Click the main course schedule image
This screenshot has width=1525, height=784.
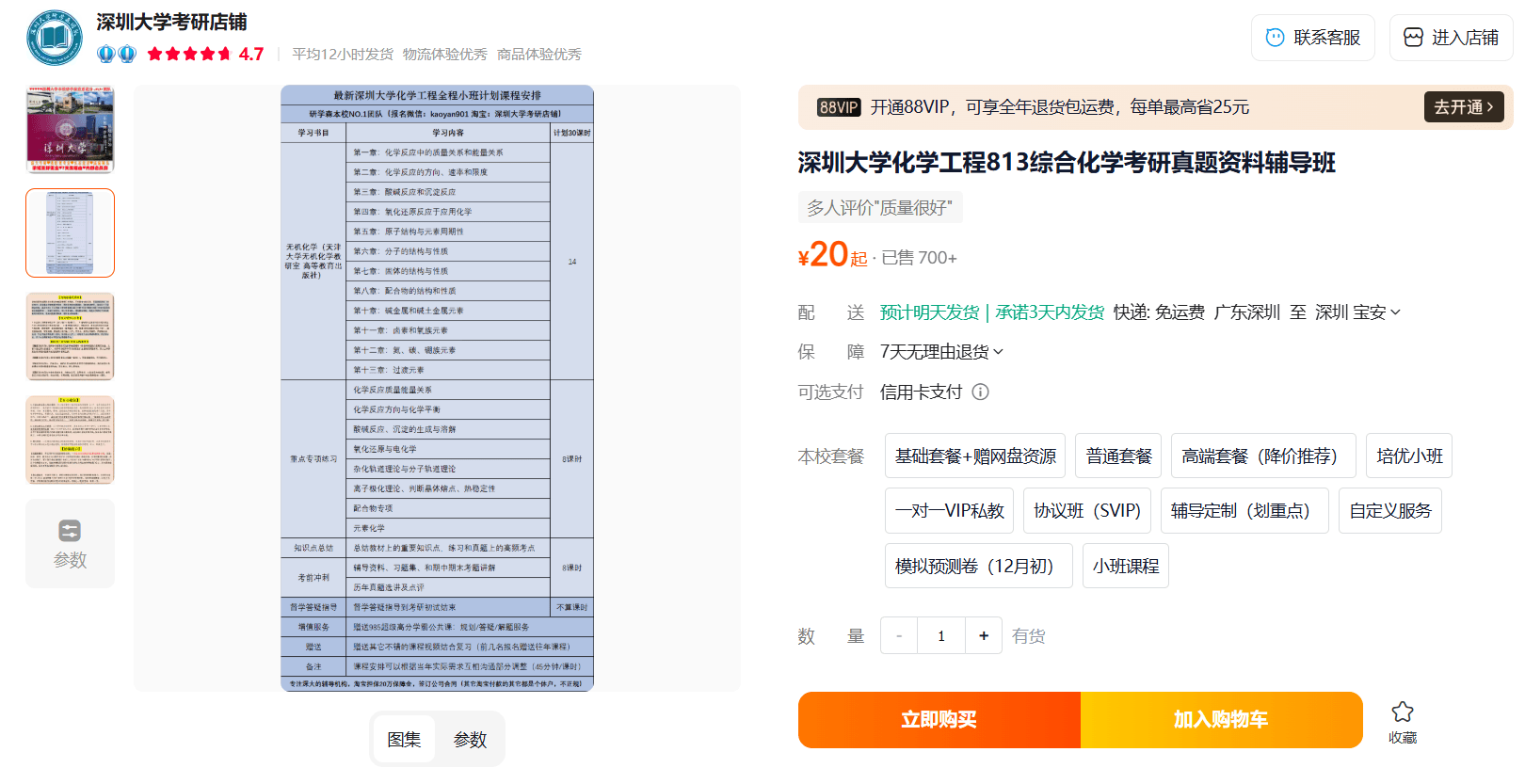[437, 388]
